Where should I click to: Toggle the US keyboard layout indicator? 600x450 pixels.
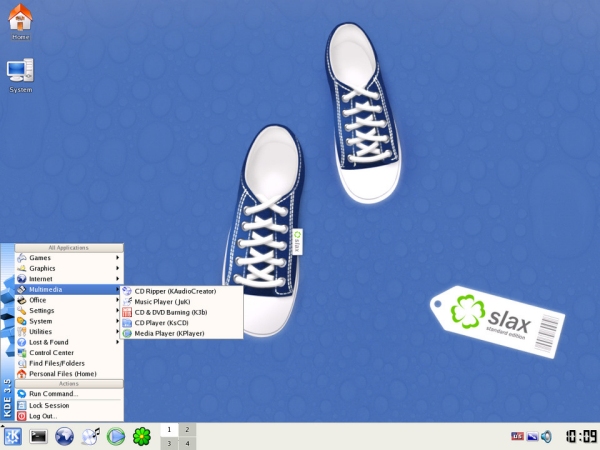pos(517,436)
